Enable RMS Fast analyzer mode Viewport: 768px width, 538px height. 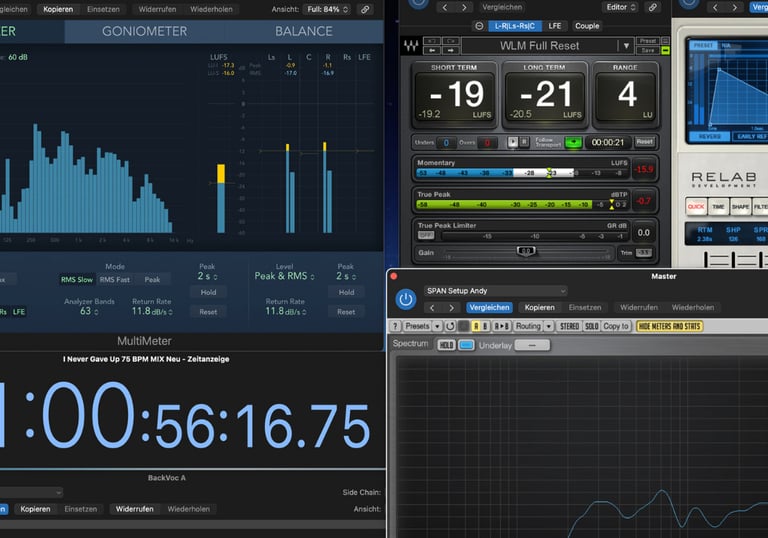point(115,280)
